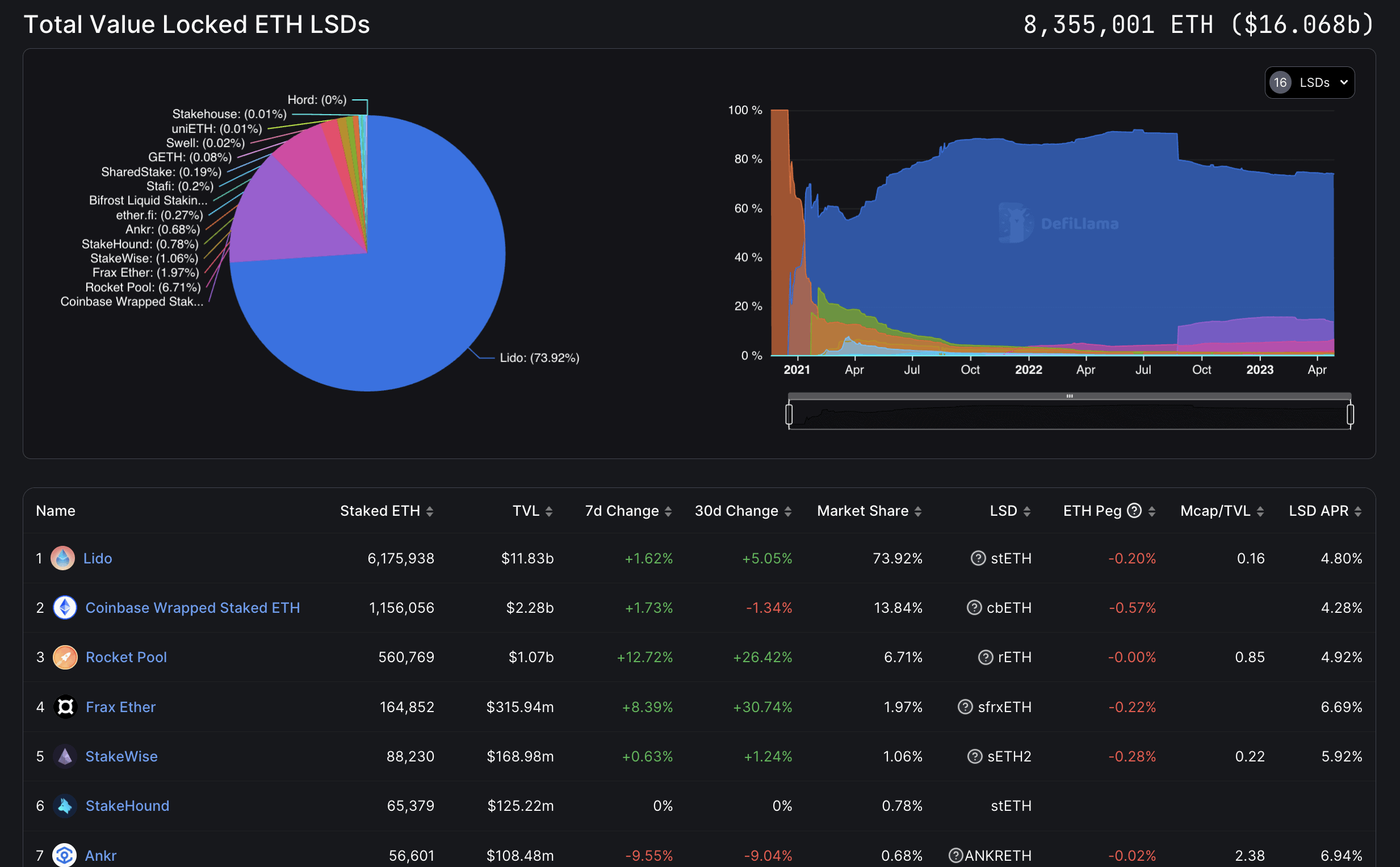Open the 16 LSDs dropdown
The height and width of the screenshot is (867, 1400).
click(1309, 83)
